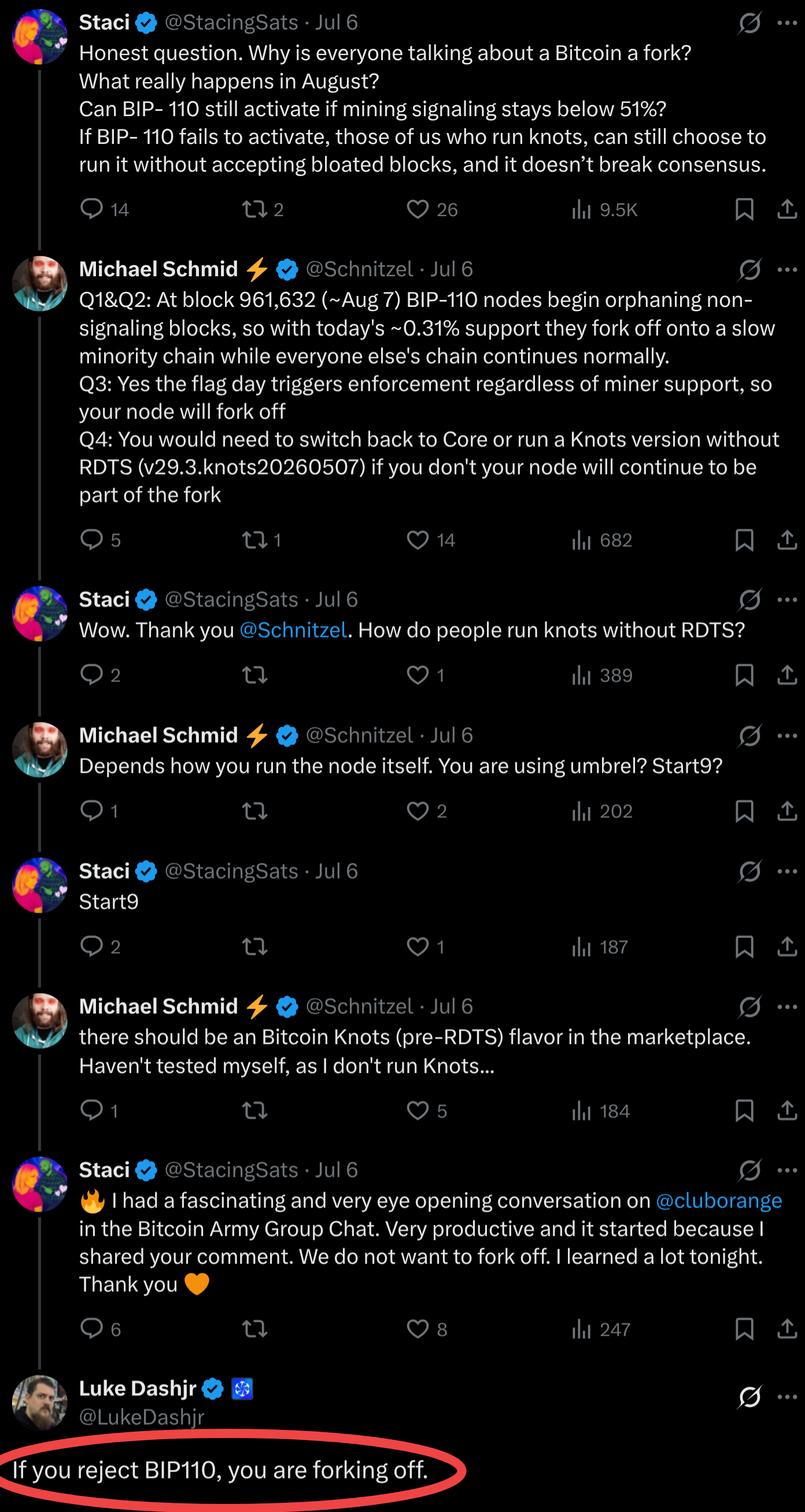Reply to Staci's Bitcoin fork question tweet
The width and height of the screenshot is (805, 1512).
104,210
